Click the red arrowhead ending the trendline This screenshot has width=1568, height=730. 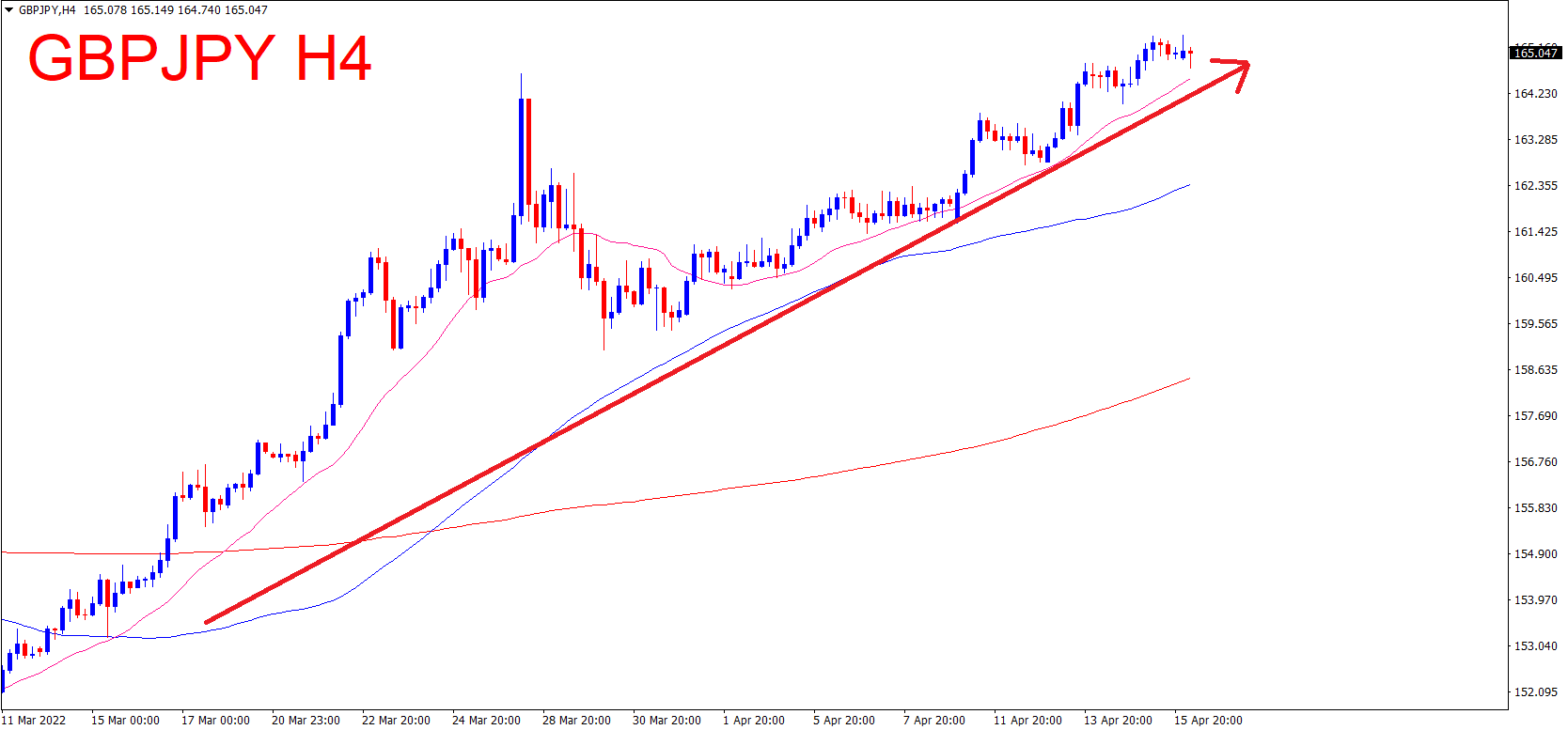(x=1239, y=70)
